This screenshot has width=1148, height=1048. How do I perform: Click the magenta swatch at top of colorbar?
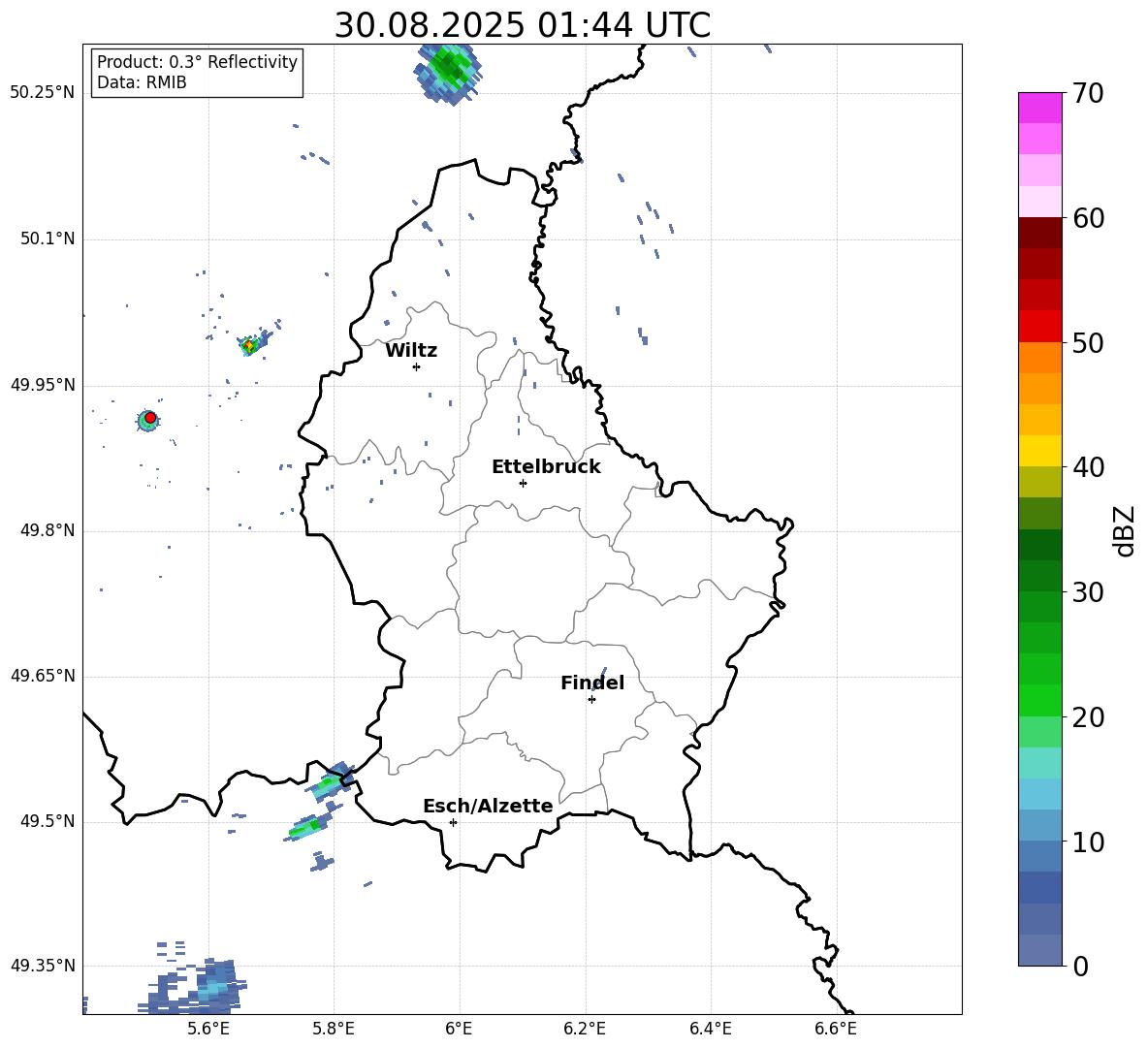1039,108
